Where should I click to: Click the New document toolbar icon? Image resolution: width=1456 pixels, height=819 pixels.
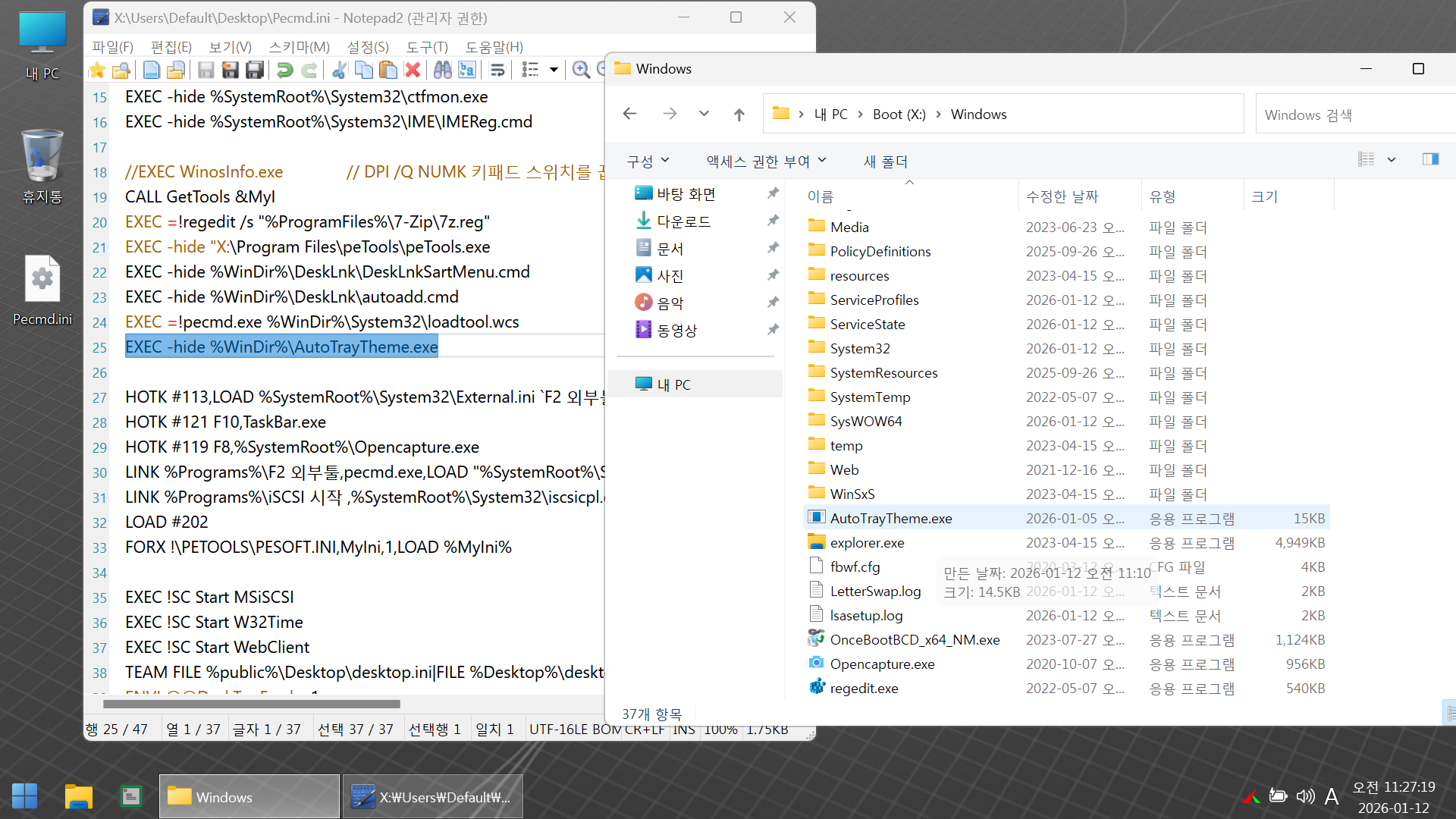pos(151,71)
